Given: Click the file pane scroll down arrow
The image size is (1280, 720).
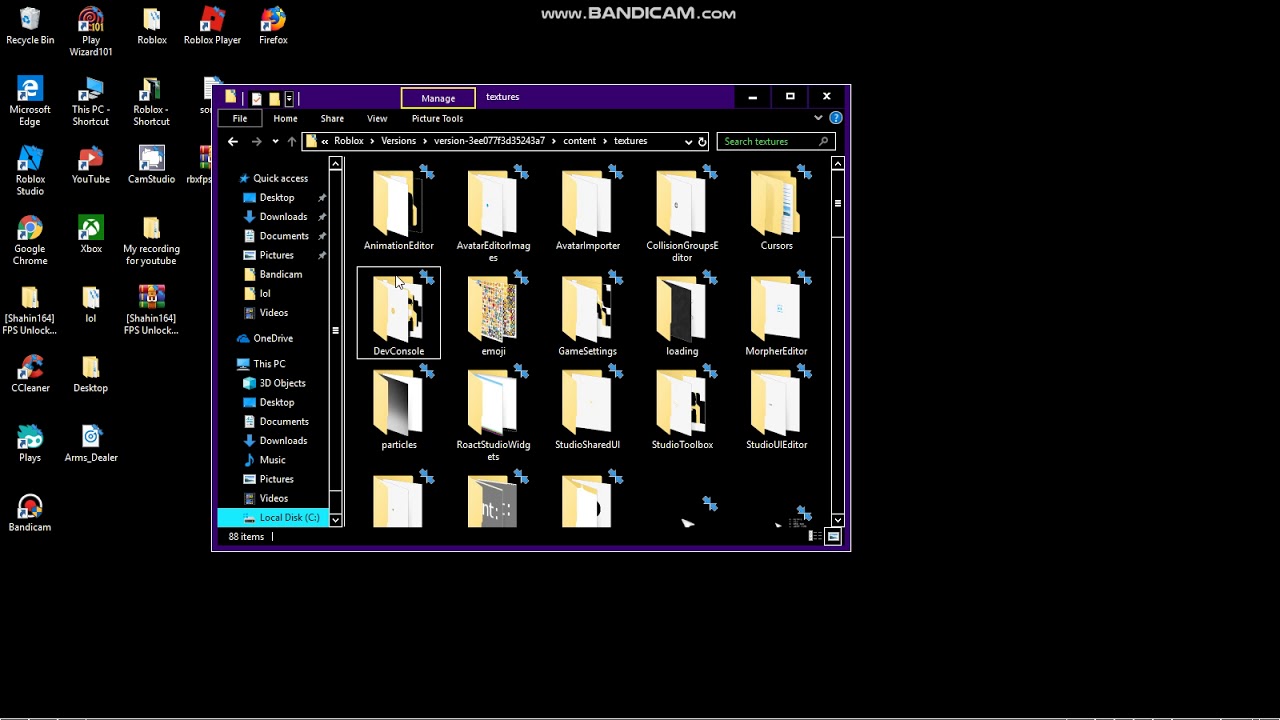Looking at the screenshot, I should pyautogui.click(x=838, y=520).
